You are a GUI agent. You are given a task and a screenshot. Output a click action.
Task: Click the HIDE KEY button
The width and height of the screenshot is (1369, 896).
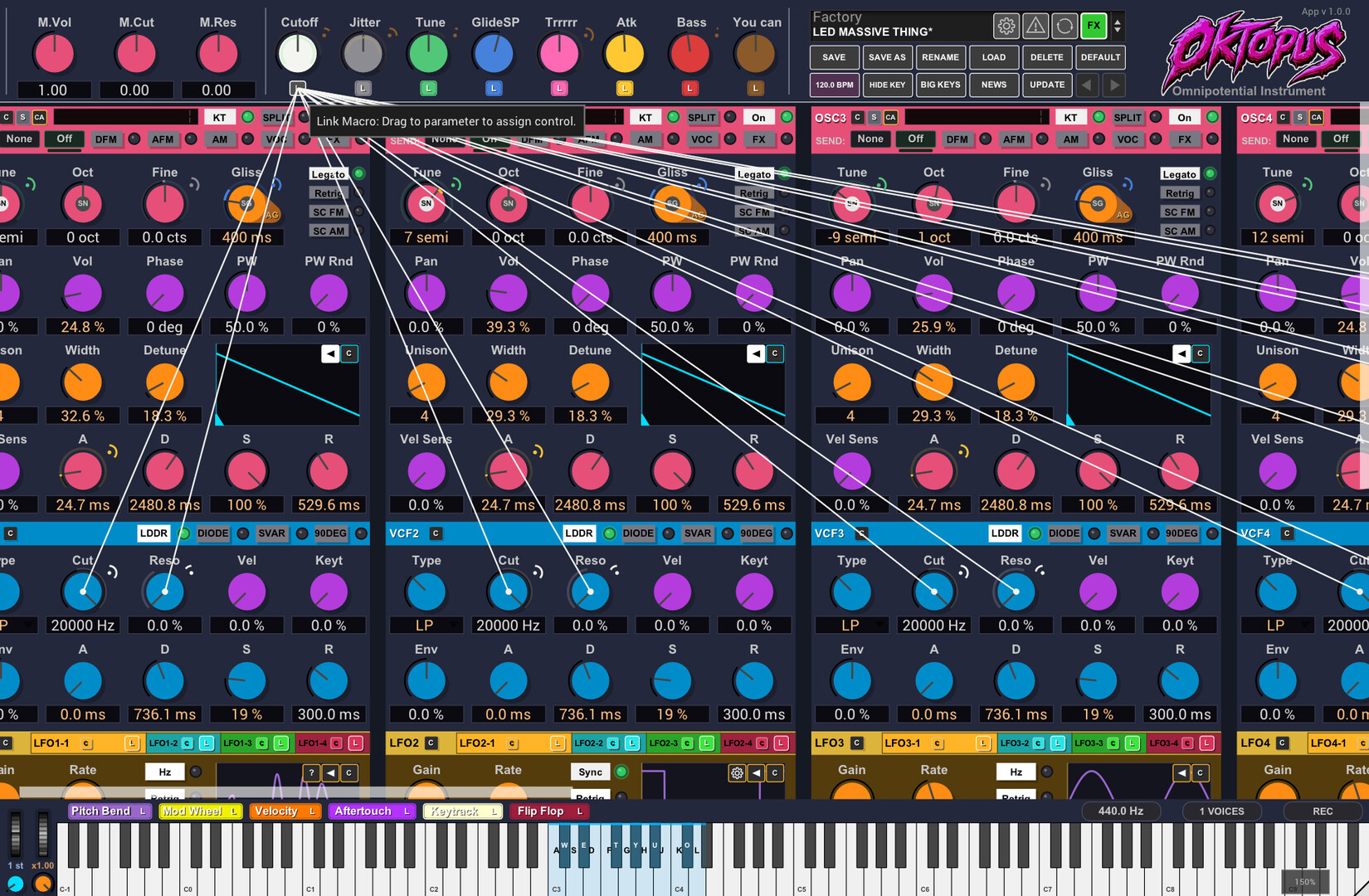(x=887, y=85)
